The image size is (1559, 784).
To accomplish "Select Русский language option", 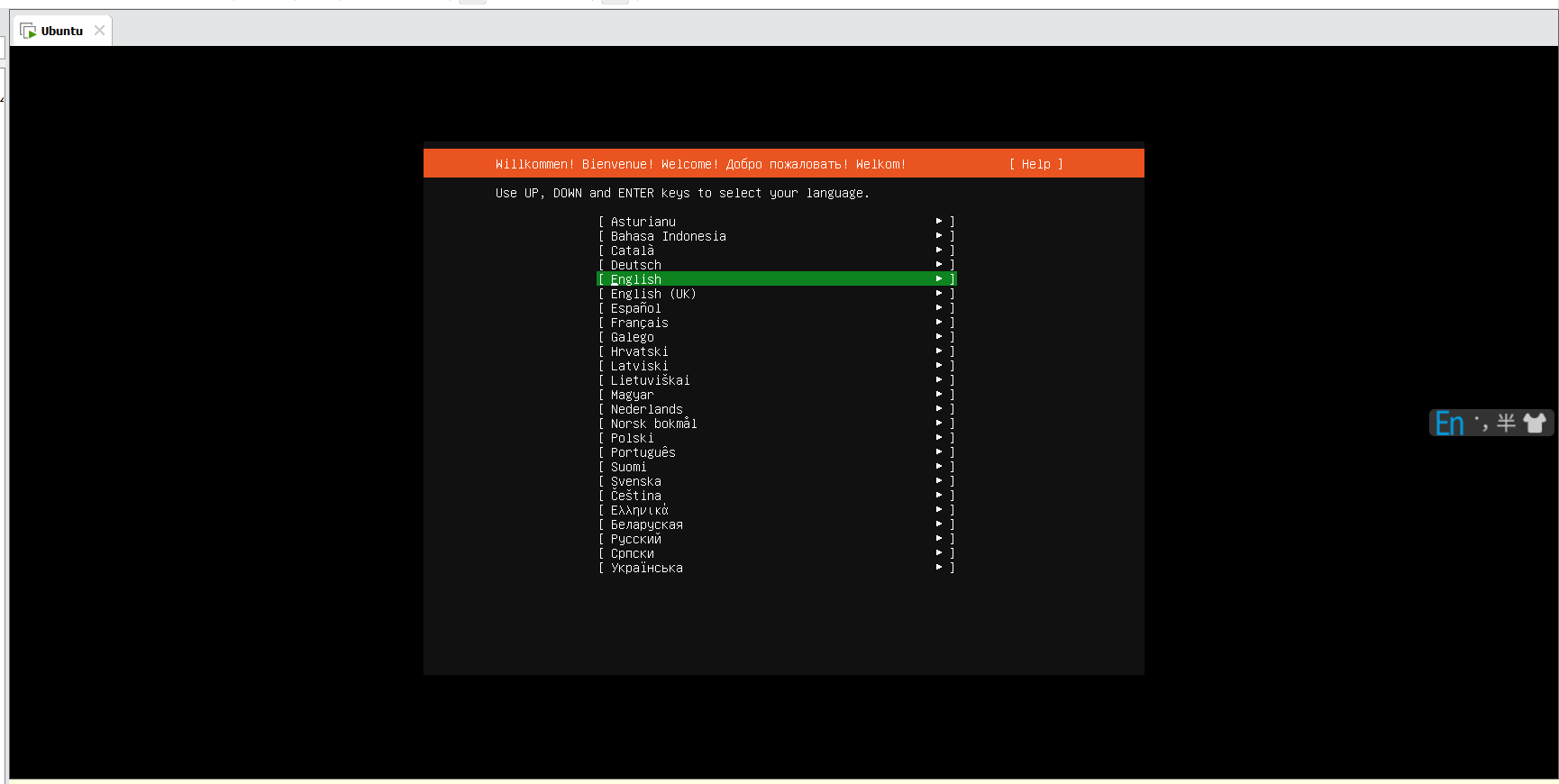I will coord(776,539).
